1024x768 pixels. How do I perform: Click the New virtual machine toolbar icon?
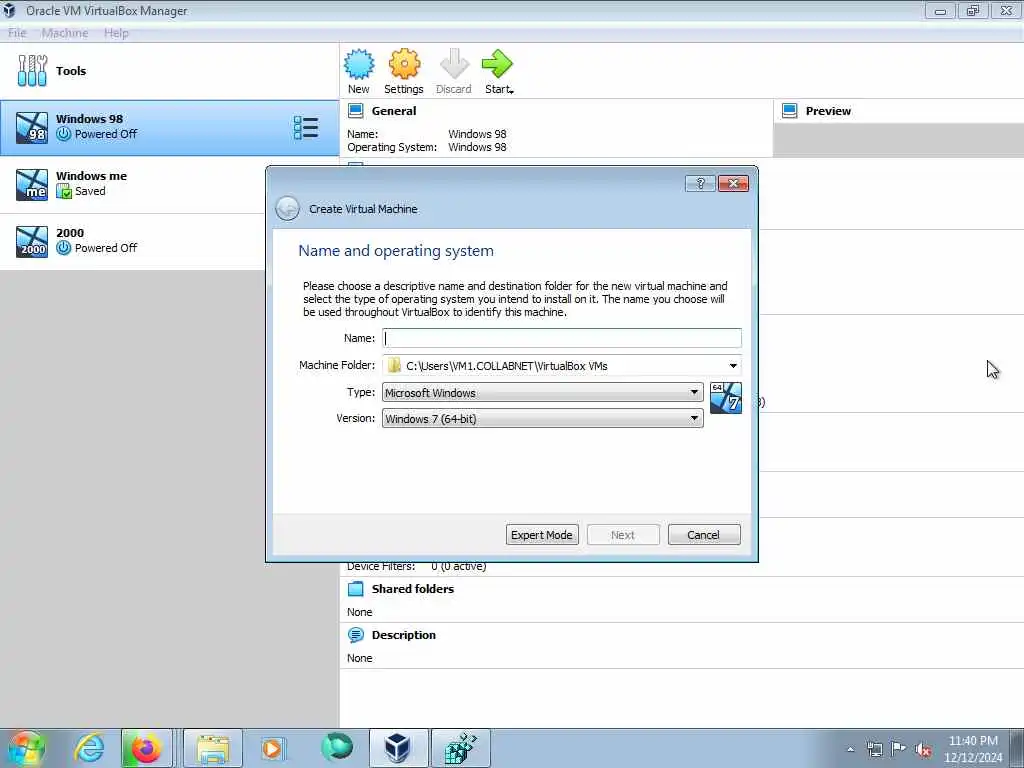[x=359, y=64]
